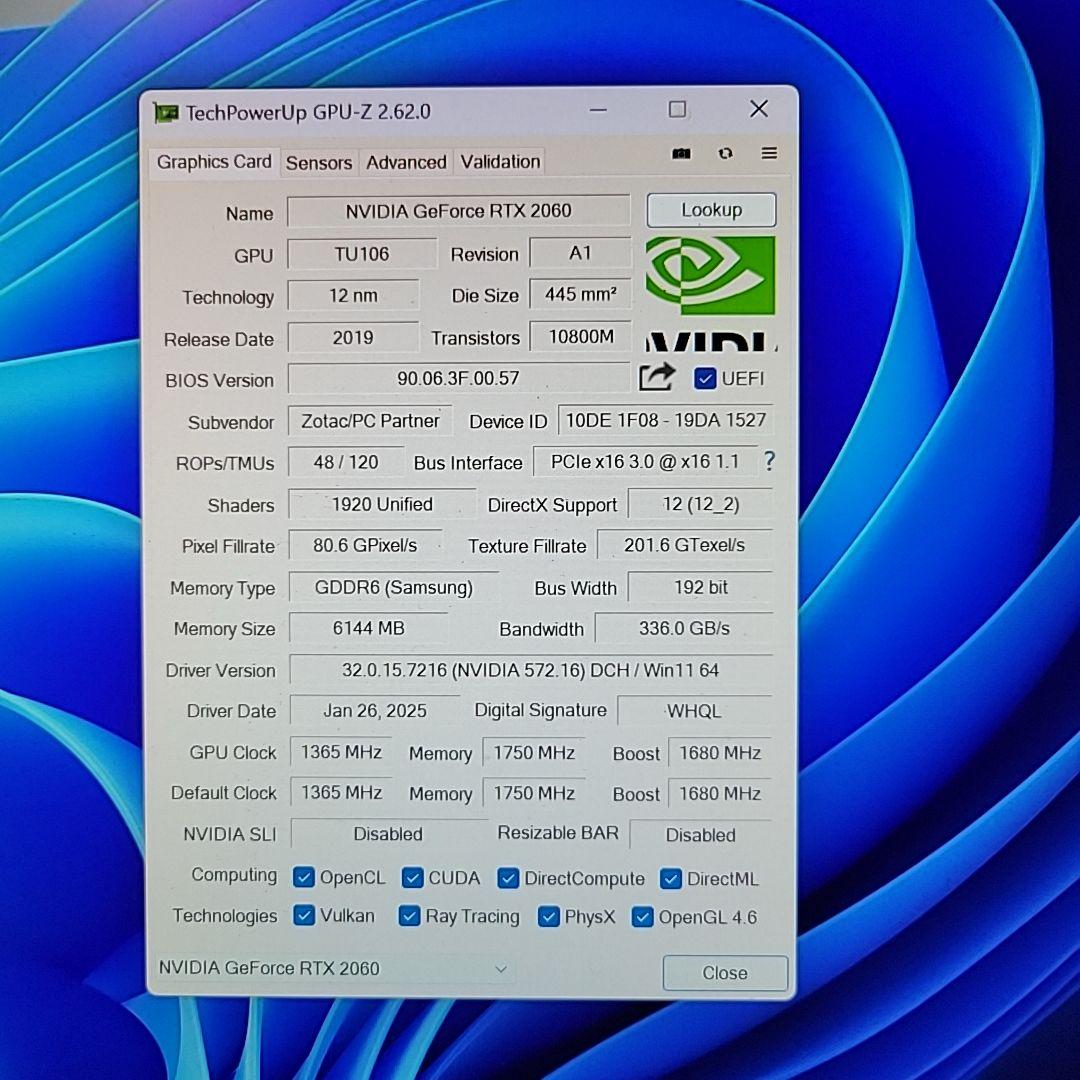Return to the Graphics Card tab
1080x1080 pixels.
tap(213, 162)
